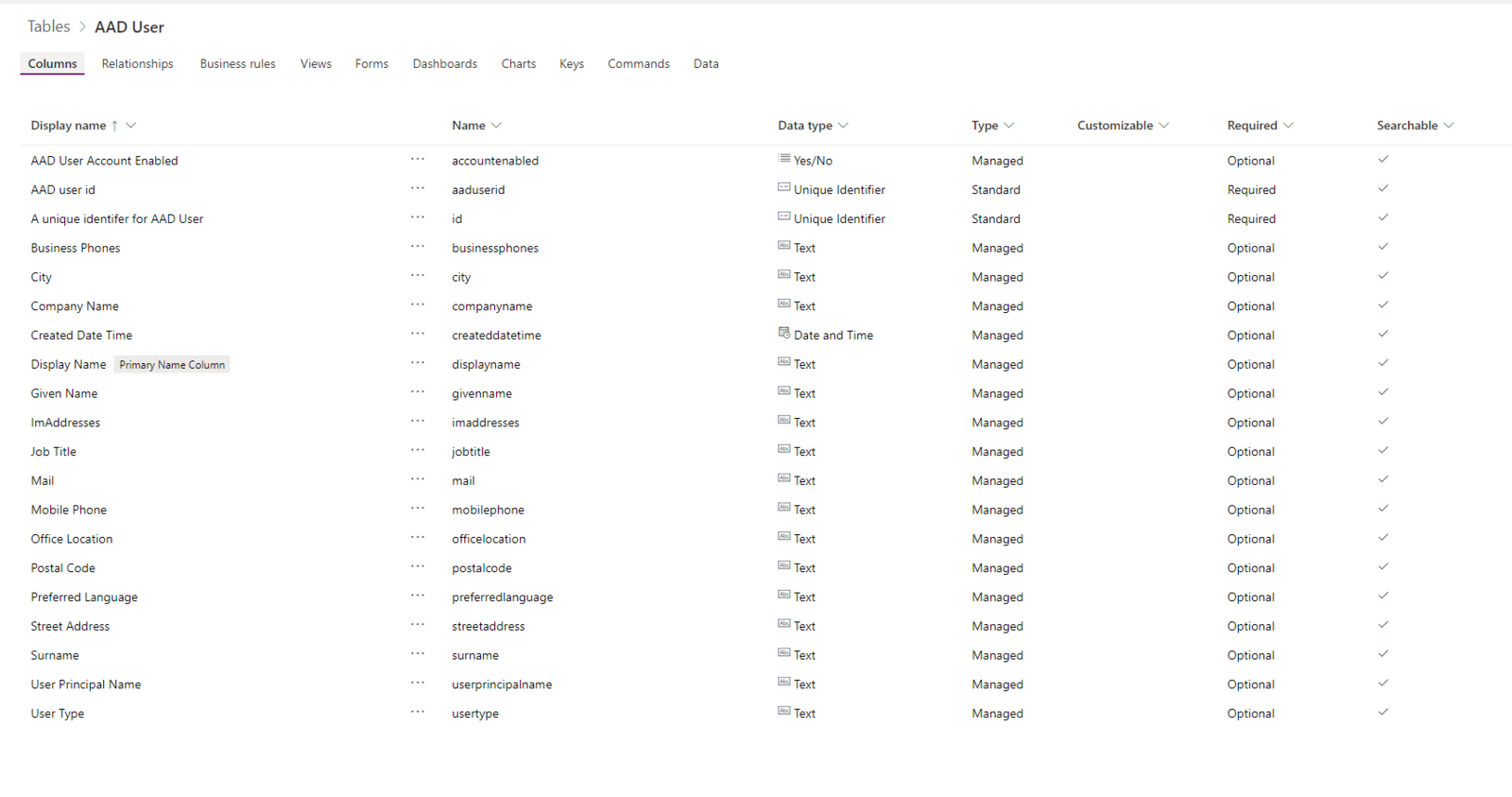Open the Business Phones column

[x=76, y=248]
